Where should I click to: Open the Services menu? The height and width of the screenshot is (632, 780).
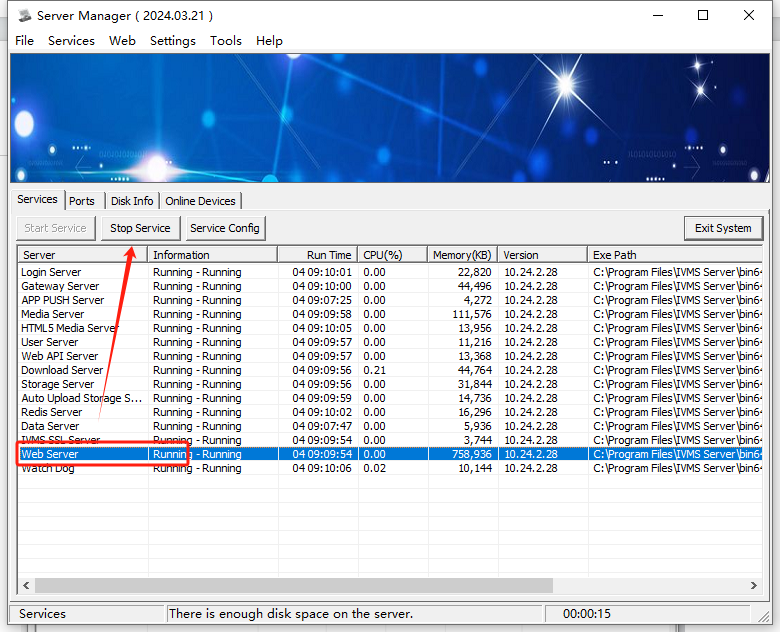click(71, 41)
